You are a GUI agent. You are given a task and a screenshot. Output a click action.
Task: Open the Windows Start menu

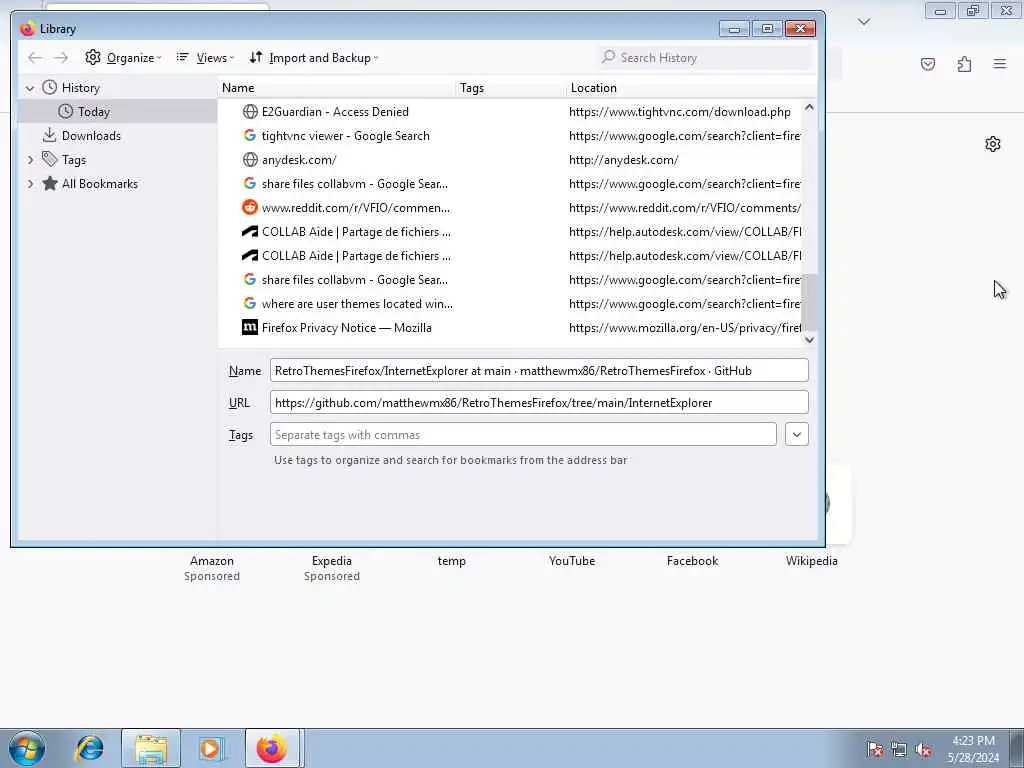(x=27, y=748)
